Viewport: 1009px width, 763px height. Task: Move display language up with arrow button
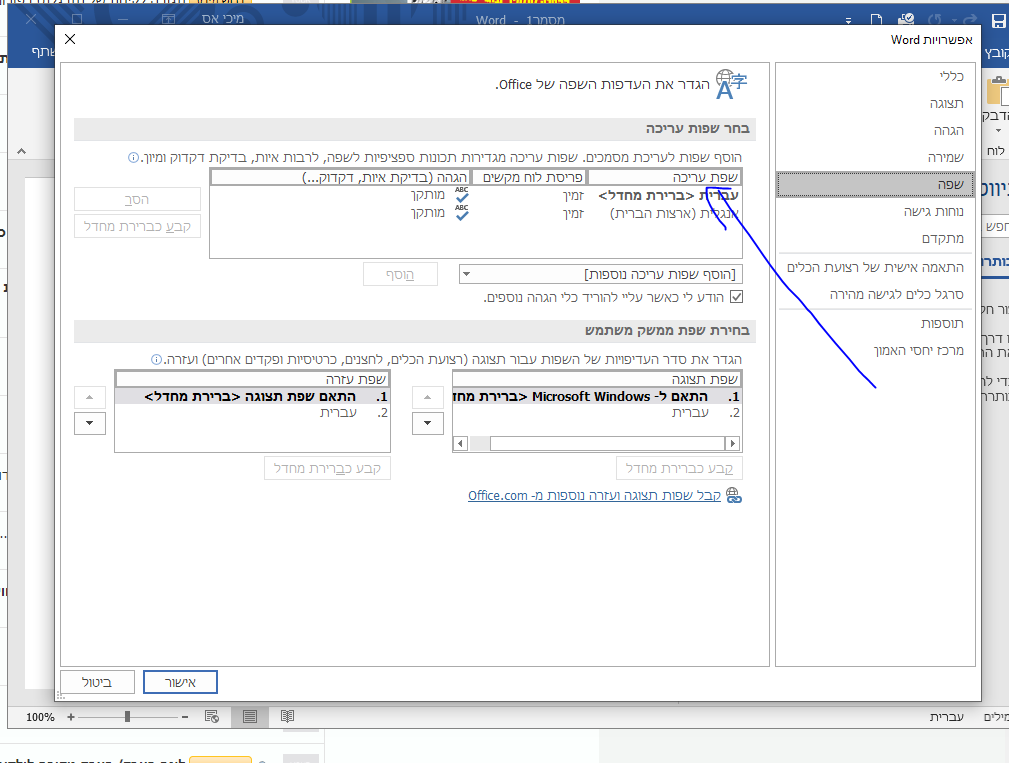[427, 398]
